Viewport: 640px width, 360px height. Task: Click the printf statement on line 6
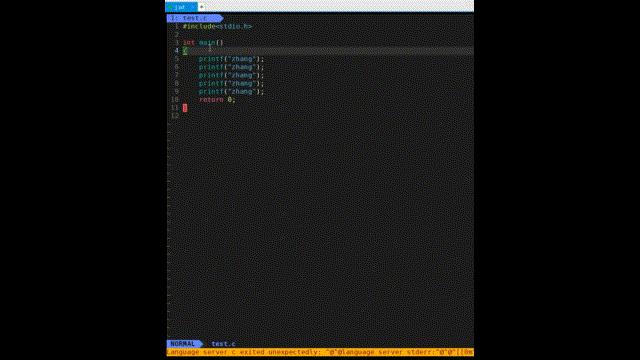[x=231, y=67]
